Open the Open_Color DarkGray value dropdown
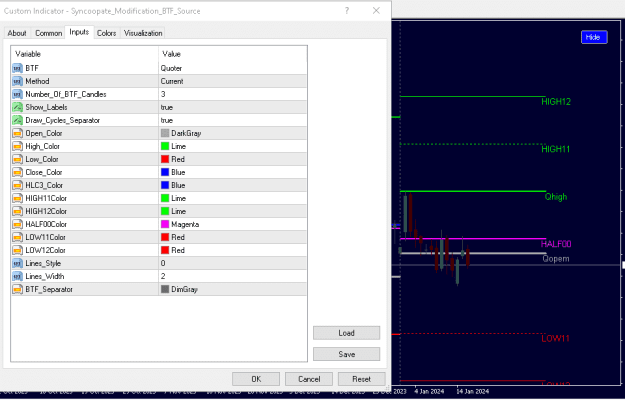 point(232,133)
